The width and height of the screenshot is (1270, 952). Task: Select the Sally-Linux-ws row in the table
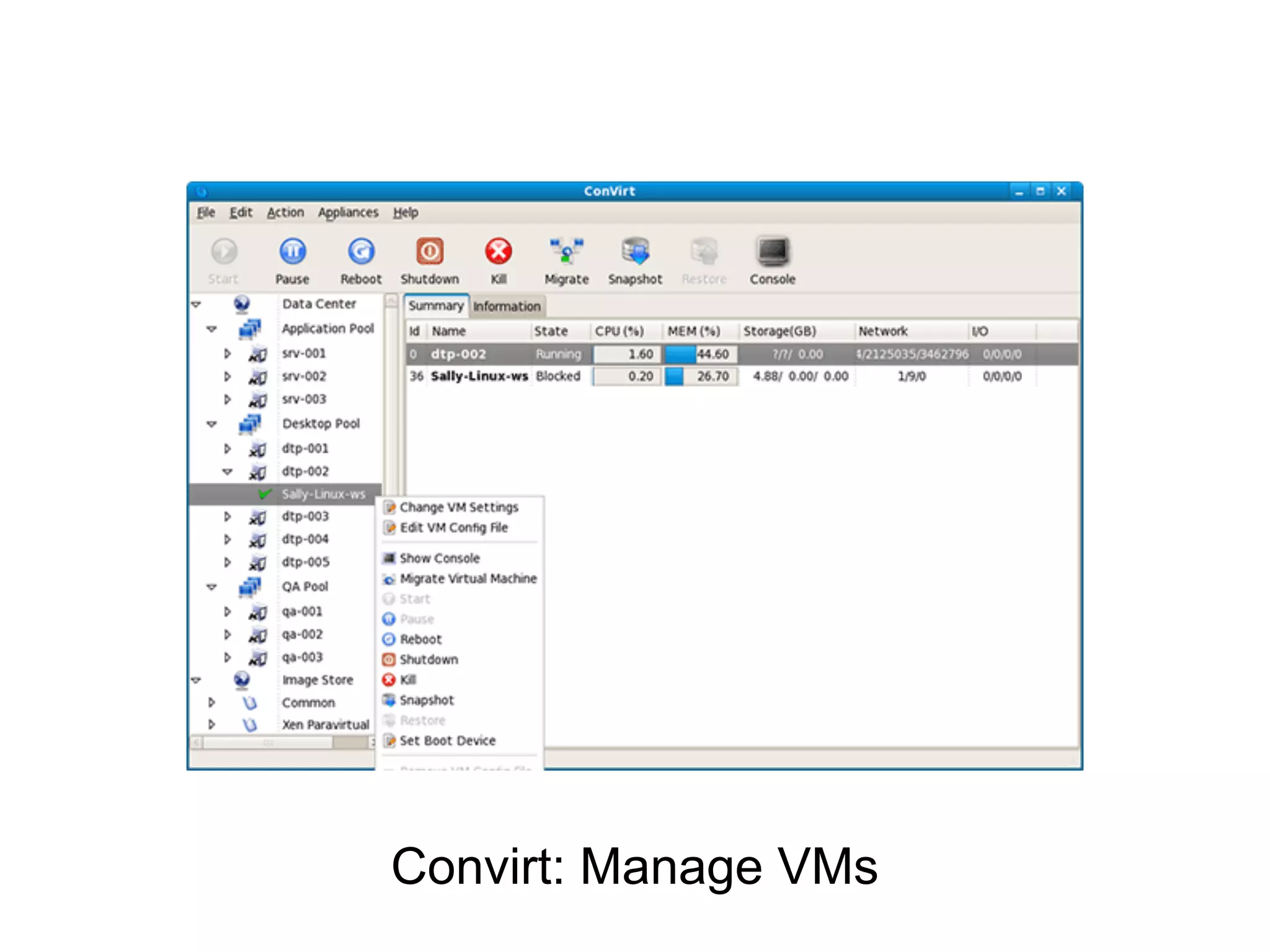742,377
